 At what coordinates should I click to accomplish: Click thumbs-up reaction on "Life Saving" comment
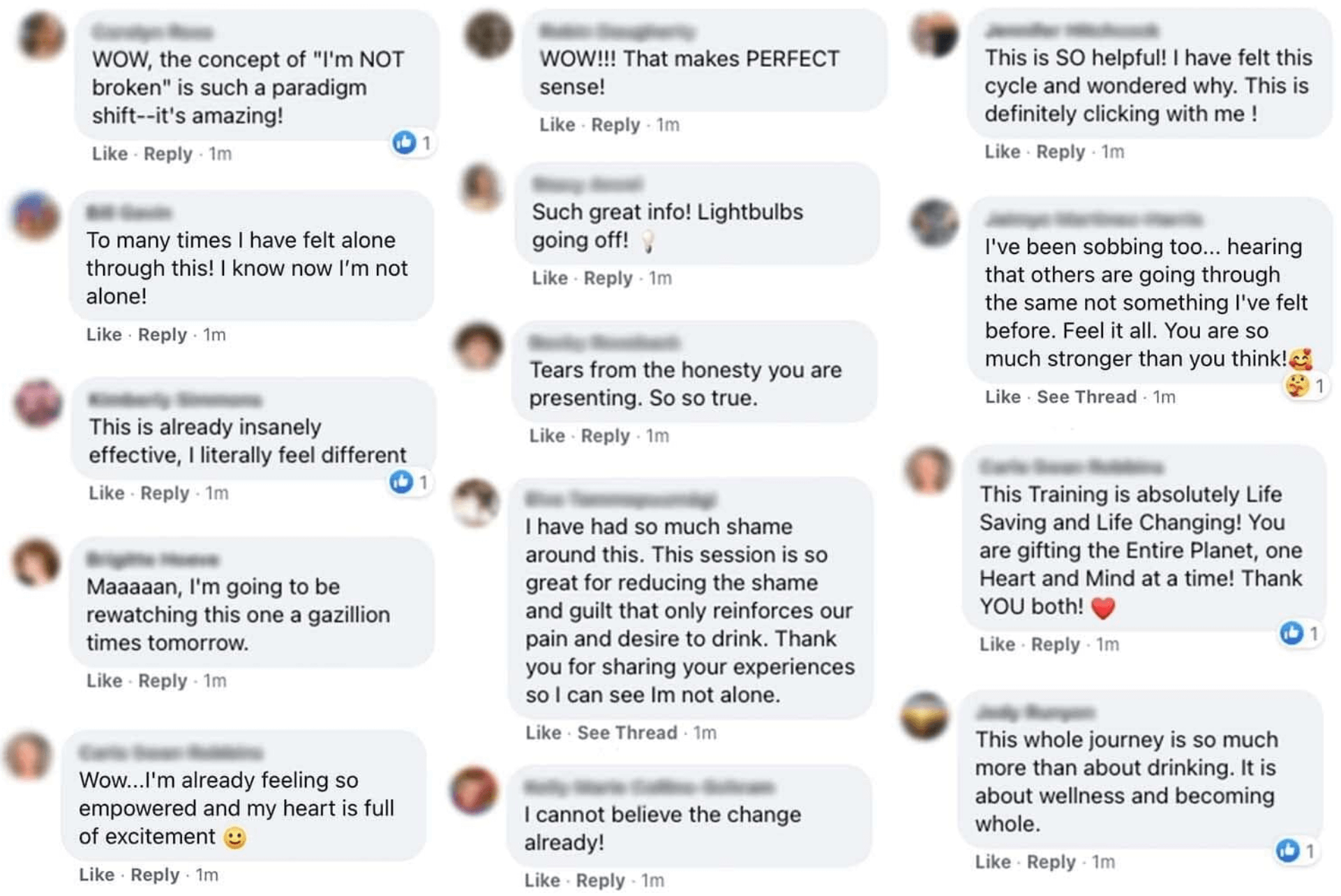click(1291, 633)
